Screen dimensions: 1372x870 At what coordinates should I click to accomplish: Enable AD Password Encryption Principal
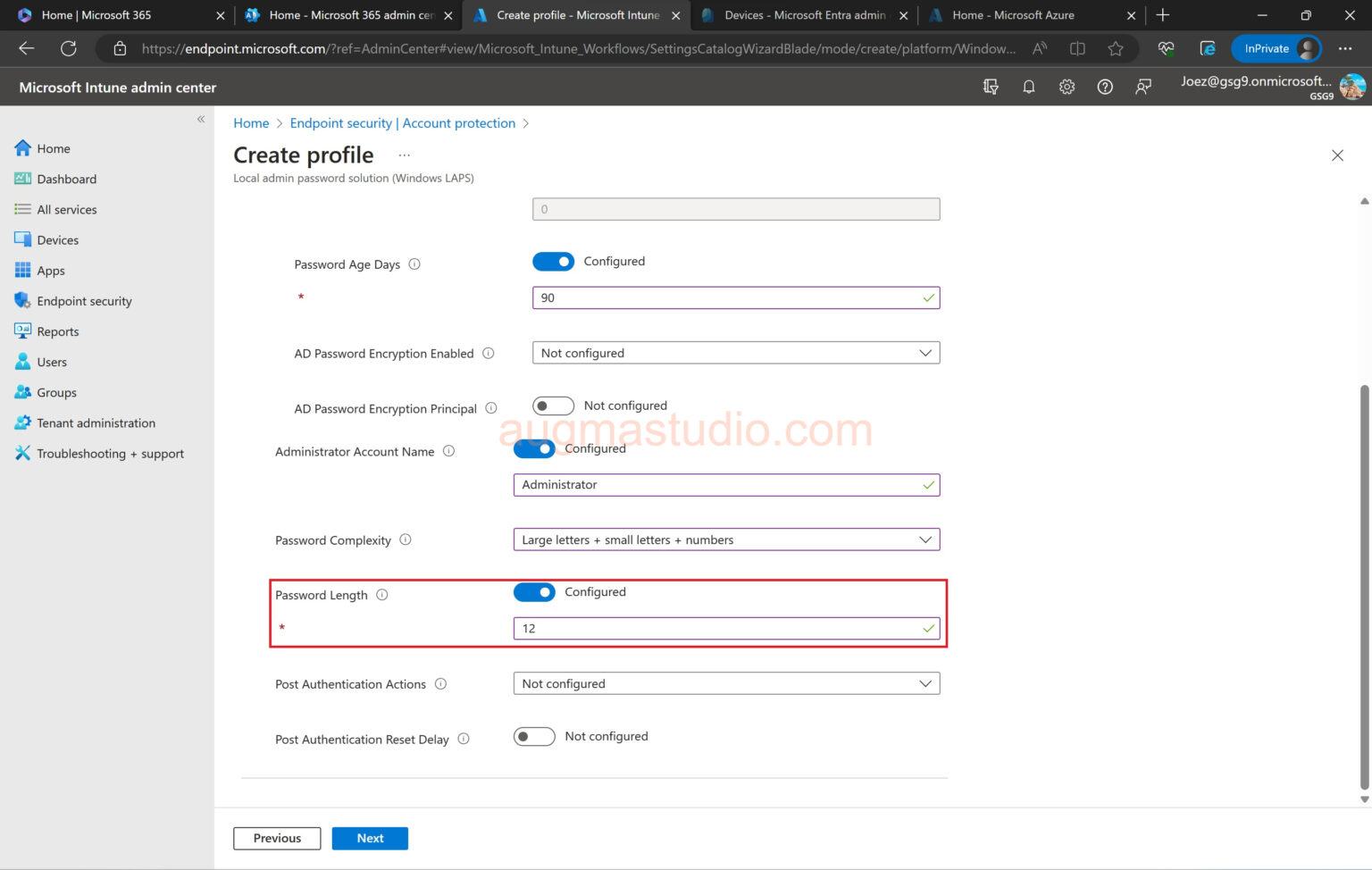point(553,405)
